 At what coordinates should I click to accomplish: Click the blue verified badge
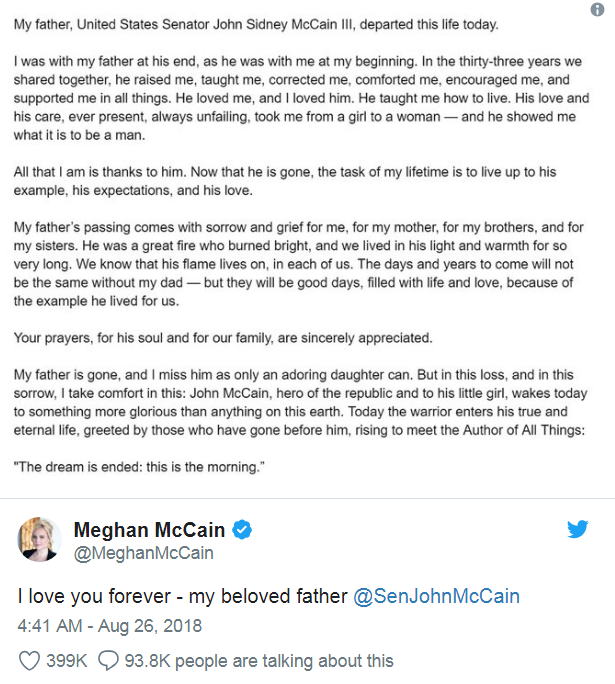point(242,530)
